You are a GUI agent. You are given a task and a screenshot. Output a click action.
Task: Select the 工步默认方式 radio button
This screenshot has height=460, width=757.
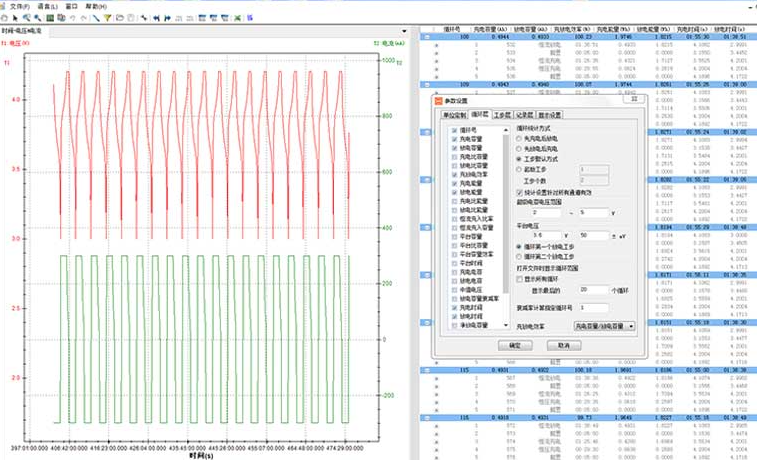(519, 158)
